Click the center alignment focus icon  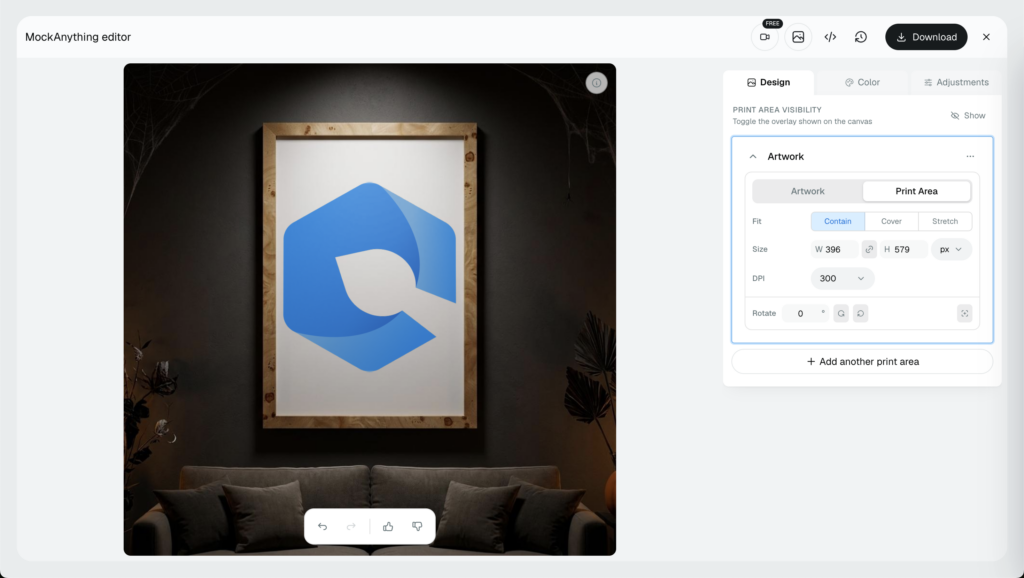click(965, 313)
